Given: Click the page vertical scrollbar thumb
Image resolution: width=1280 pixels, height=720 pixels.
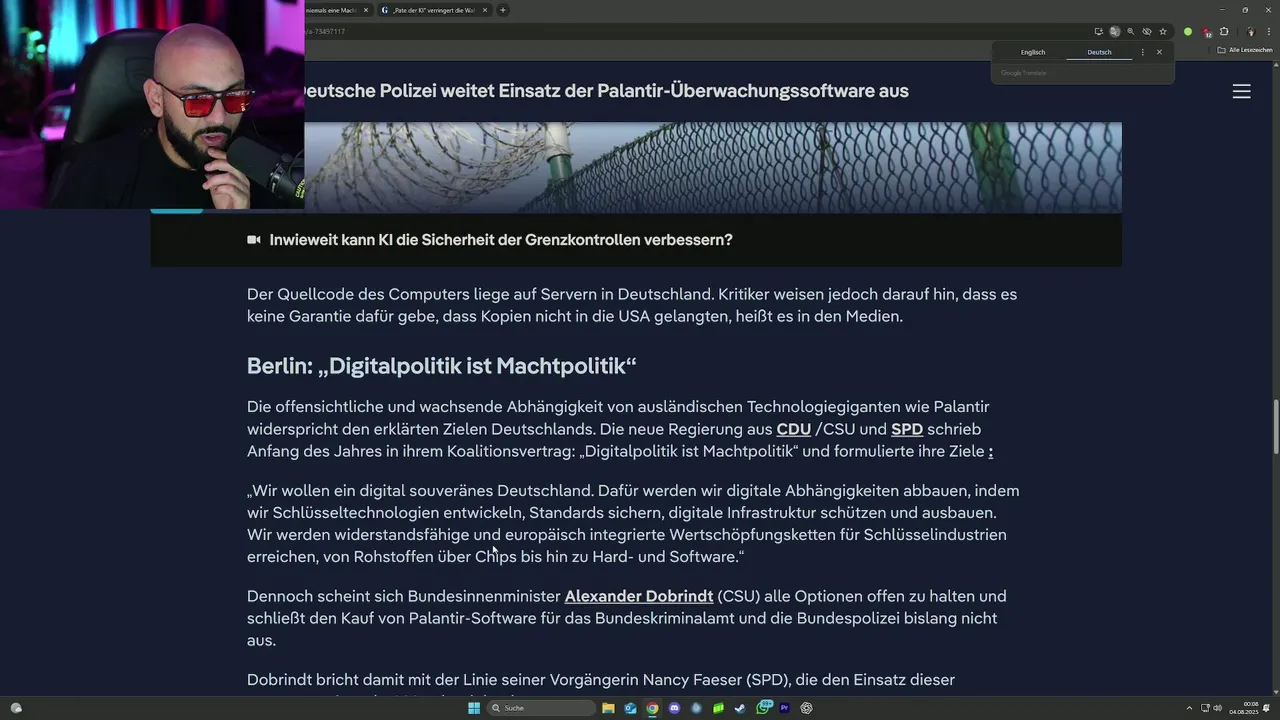Looking at the screenshot, I should (x=1274, y=427).
